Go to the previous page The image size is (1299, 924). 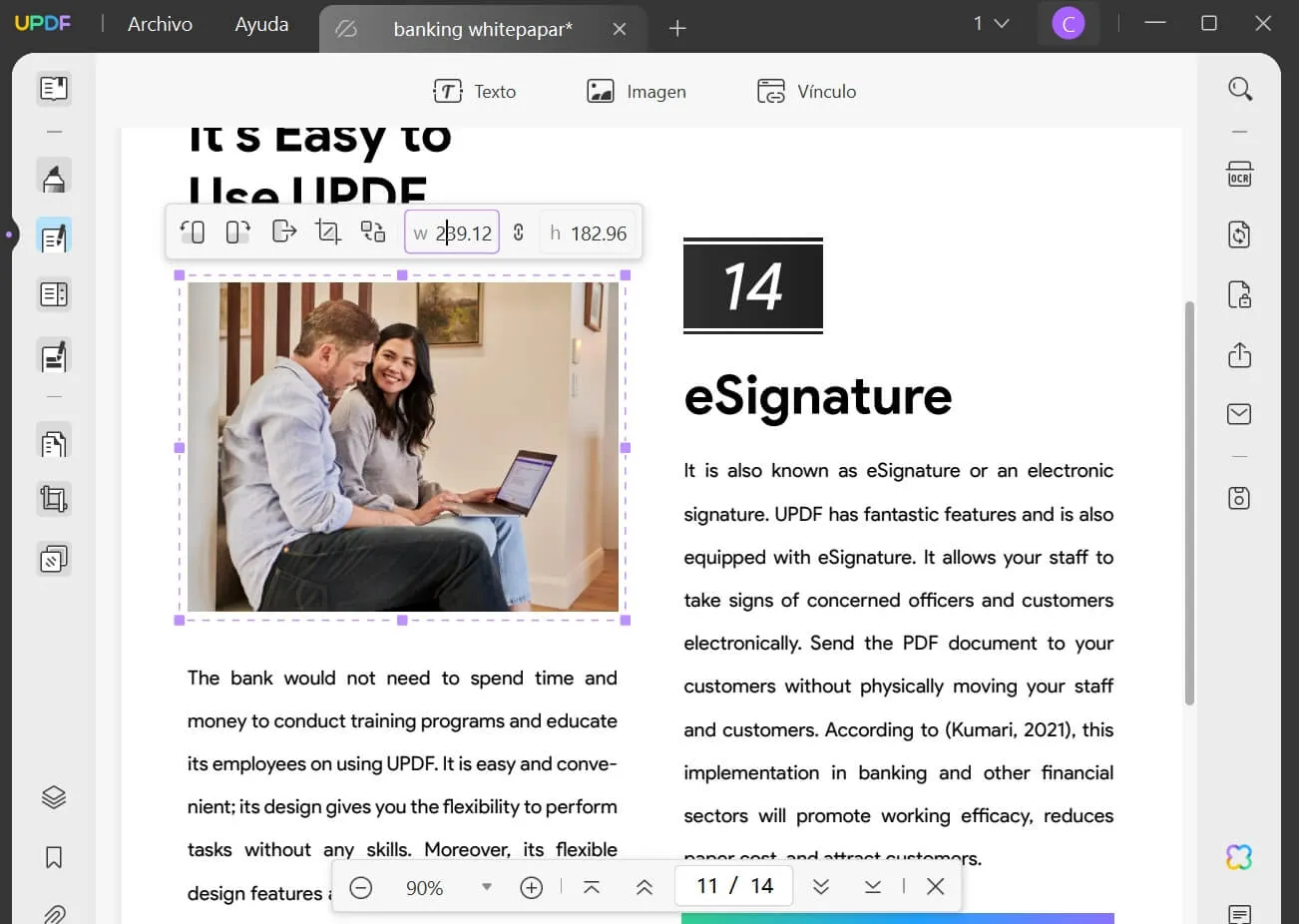coord(645,887)
